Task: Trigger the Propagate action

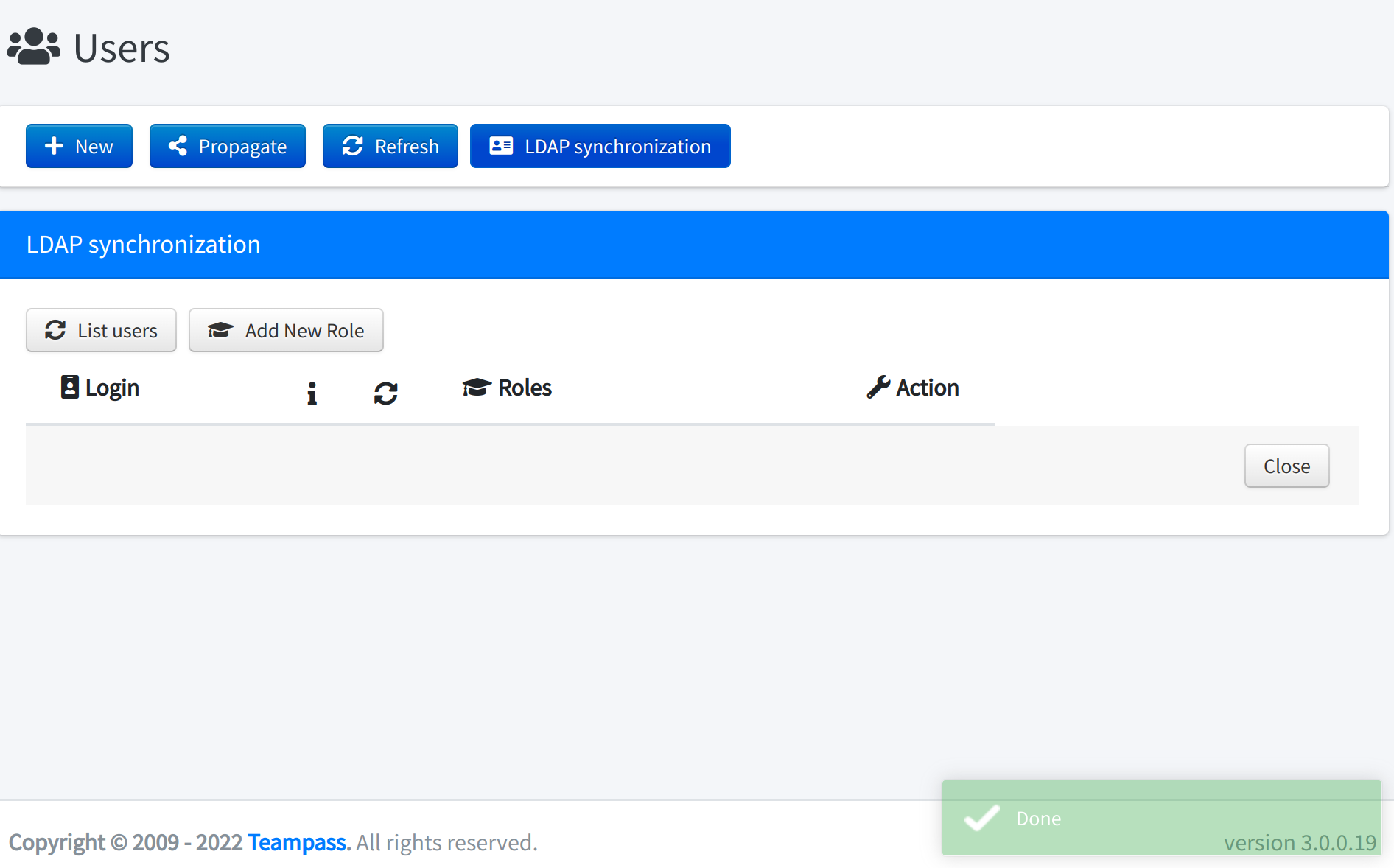Action: [x=227, y=146]
